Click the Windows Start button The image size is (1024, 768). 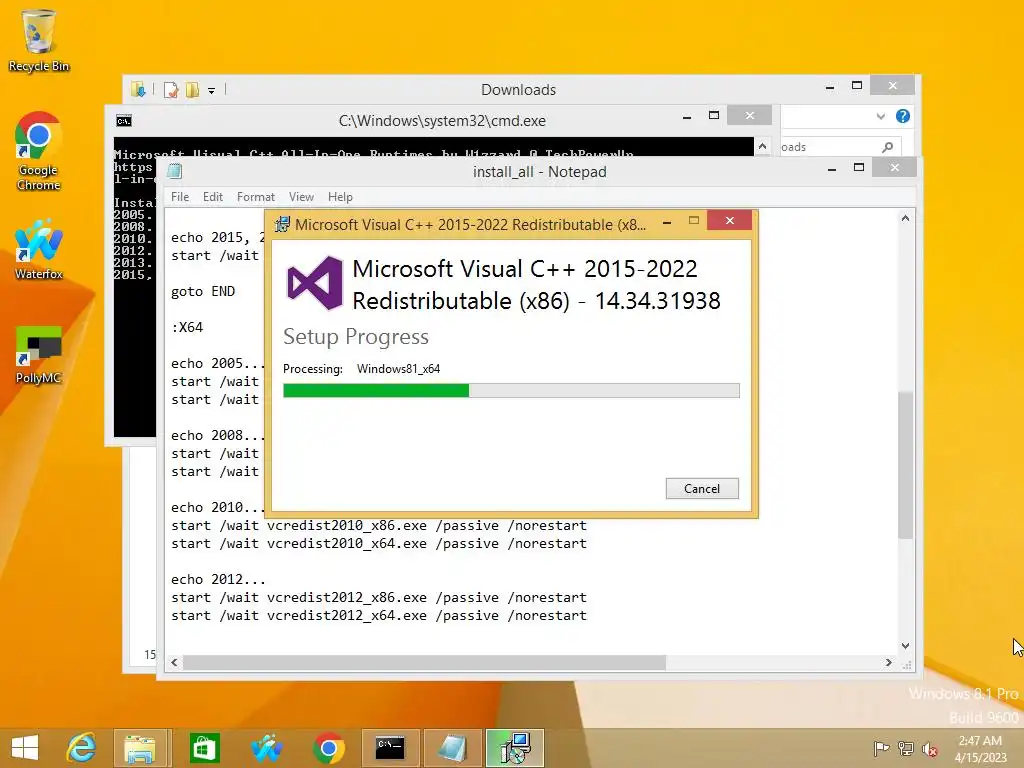pos(25,748)
